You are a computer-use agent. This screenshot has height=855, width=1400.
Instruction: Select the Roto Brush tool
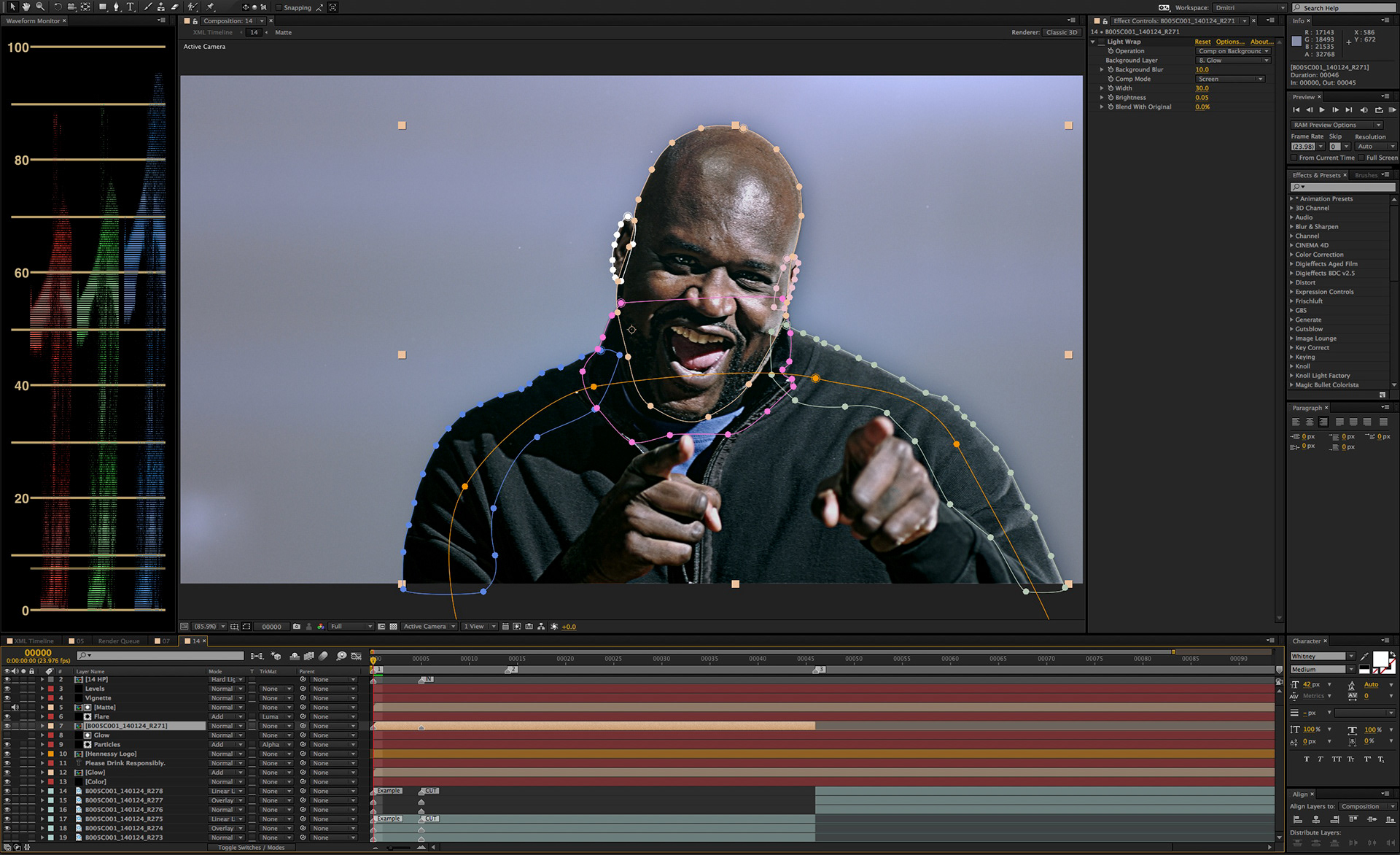[x=192, y=7]
